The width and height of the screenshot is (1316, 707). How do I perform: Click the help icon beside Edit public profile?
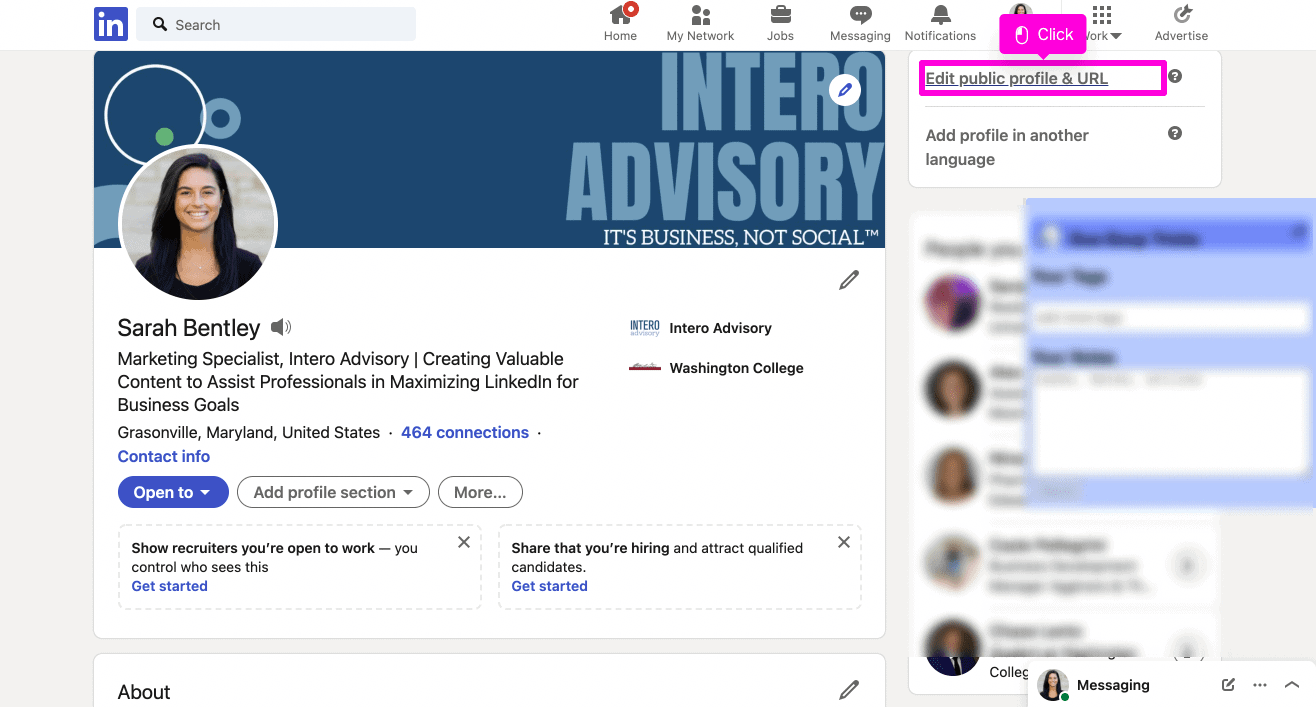(1175, 76)
